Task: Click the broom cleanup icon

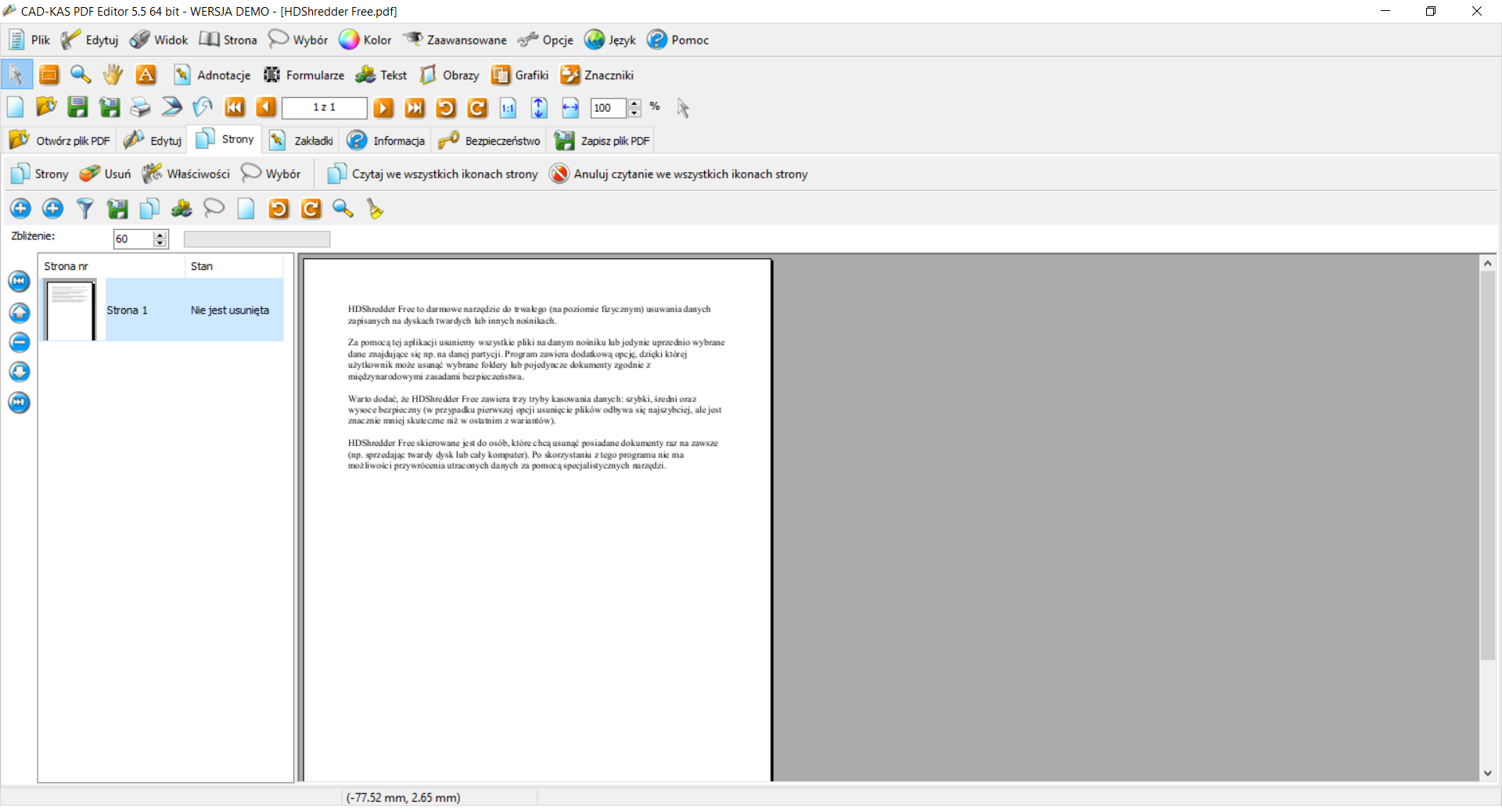Action: 375,209
